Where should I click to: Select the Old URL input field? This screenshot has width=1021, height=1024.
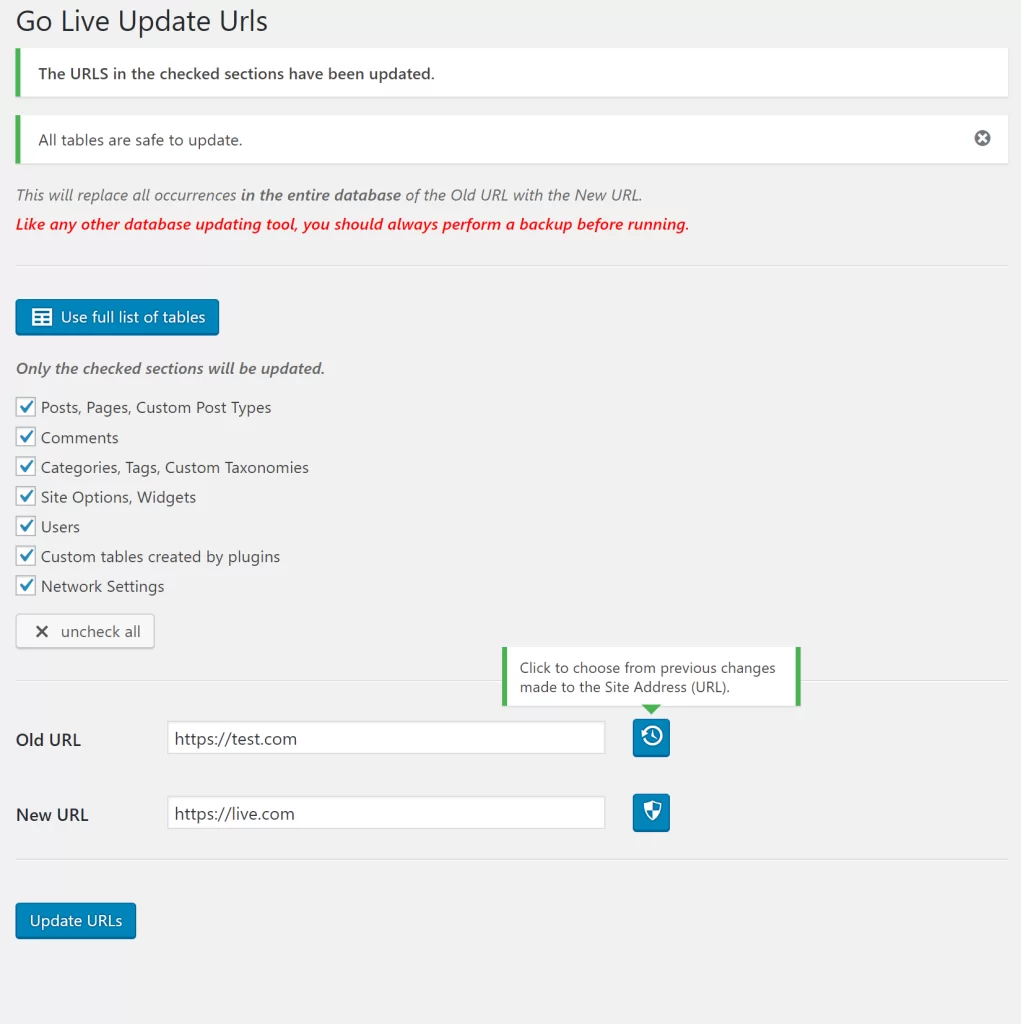[x=385, y=738]
